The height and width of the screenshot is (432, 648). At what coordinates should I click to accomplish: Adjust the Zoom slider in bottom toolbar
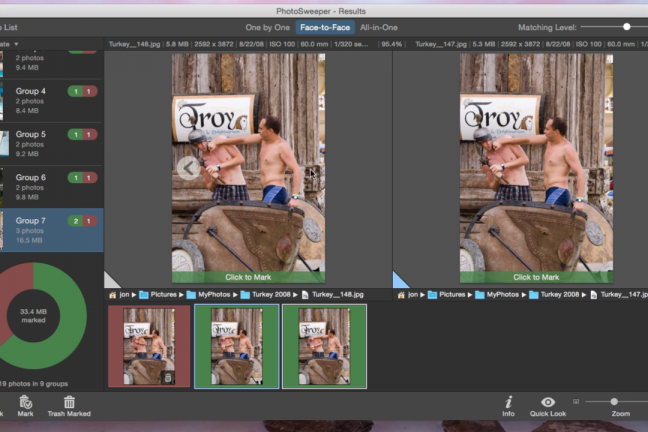click(614, 401)
